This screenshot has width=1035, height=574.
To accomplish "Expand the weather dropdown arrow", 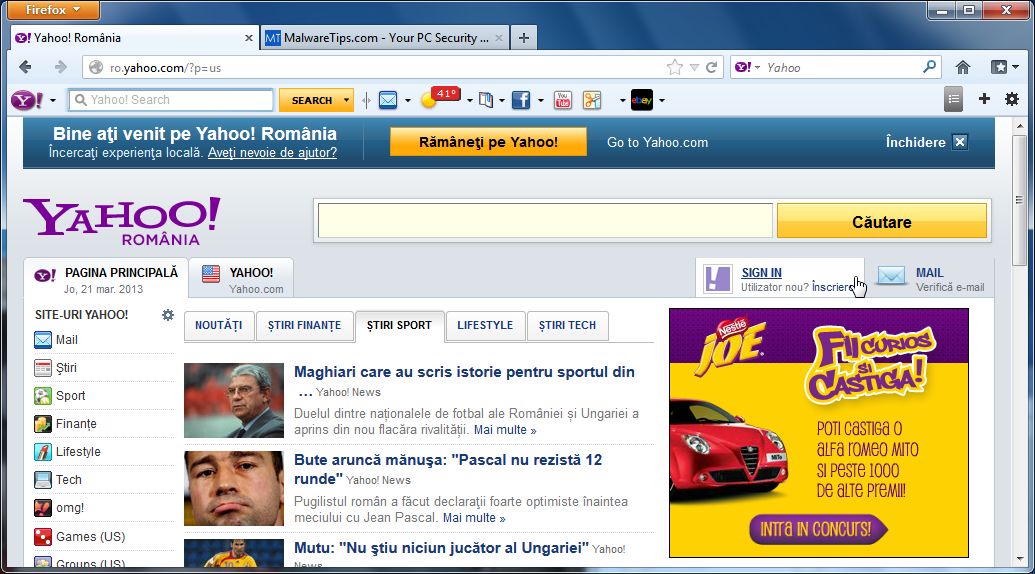I will 469,101.
